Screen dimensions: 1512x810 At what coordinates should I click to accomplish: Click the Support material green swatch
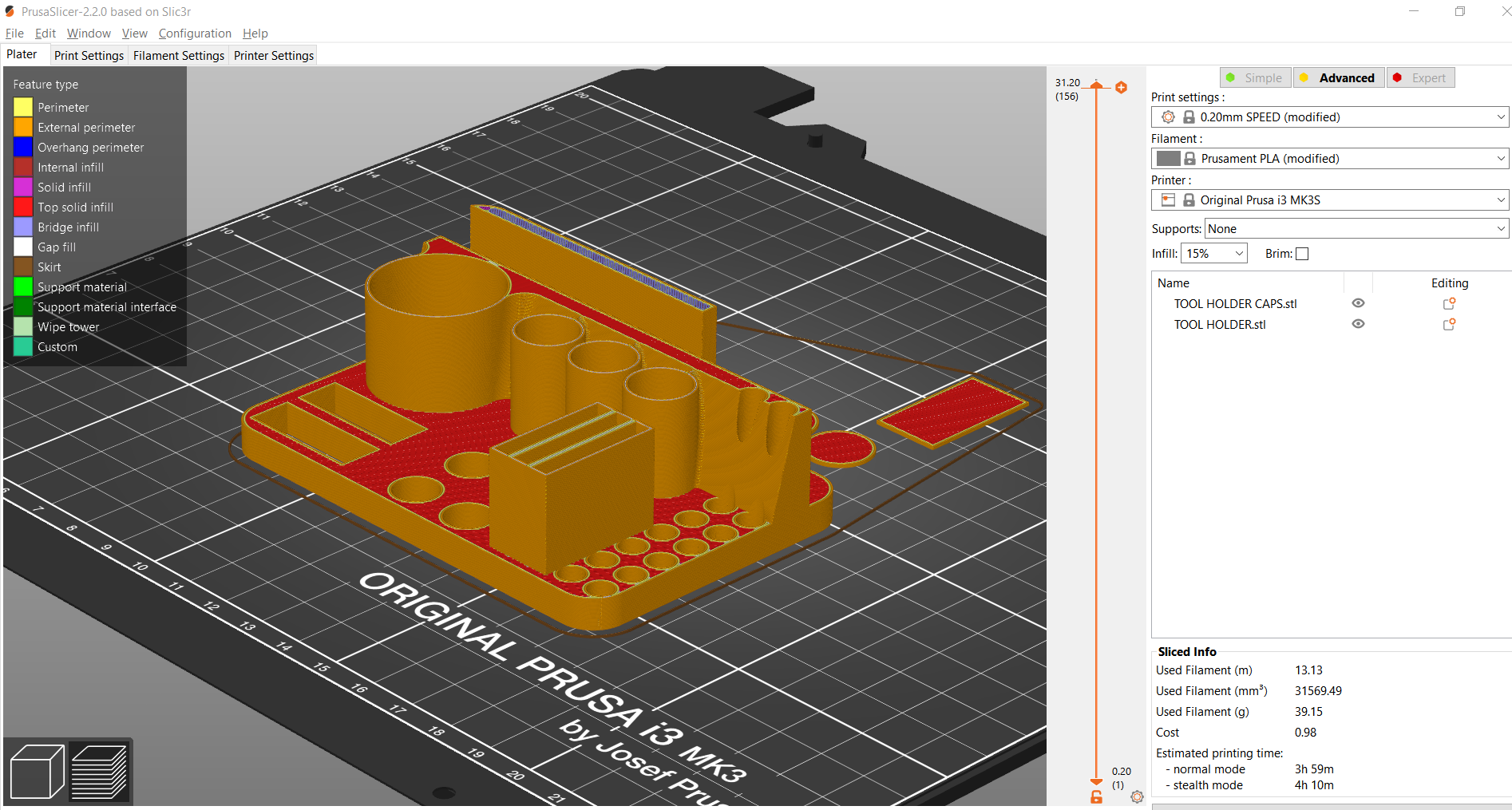[x=23, y=286]
